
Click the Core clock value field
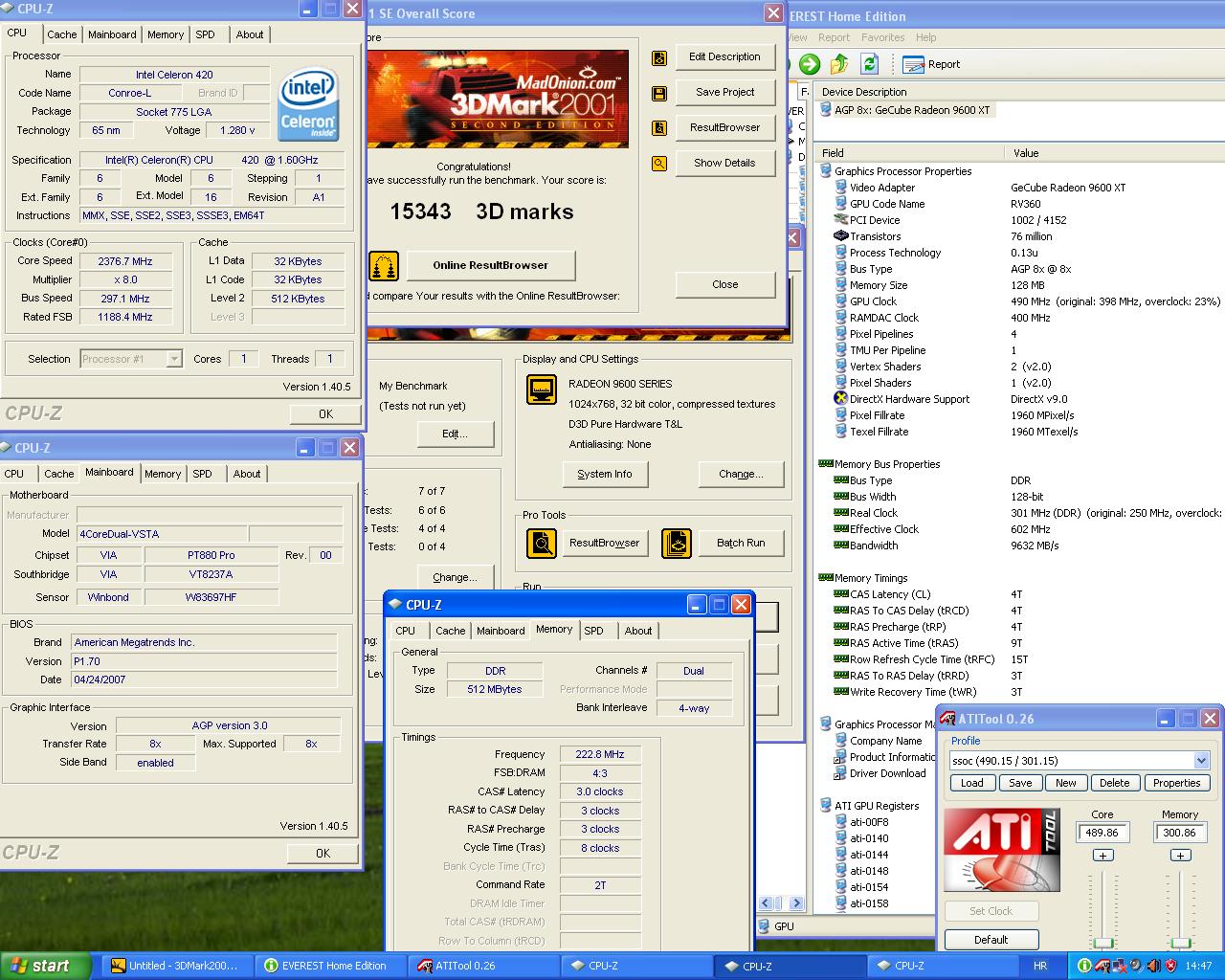[1102, 833]
